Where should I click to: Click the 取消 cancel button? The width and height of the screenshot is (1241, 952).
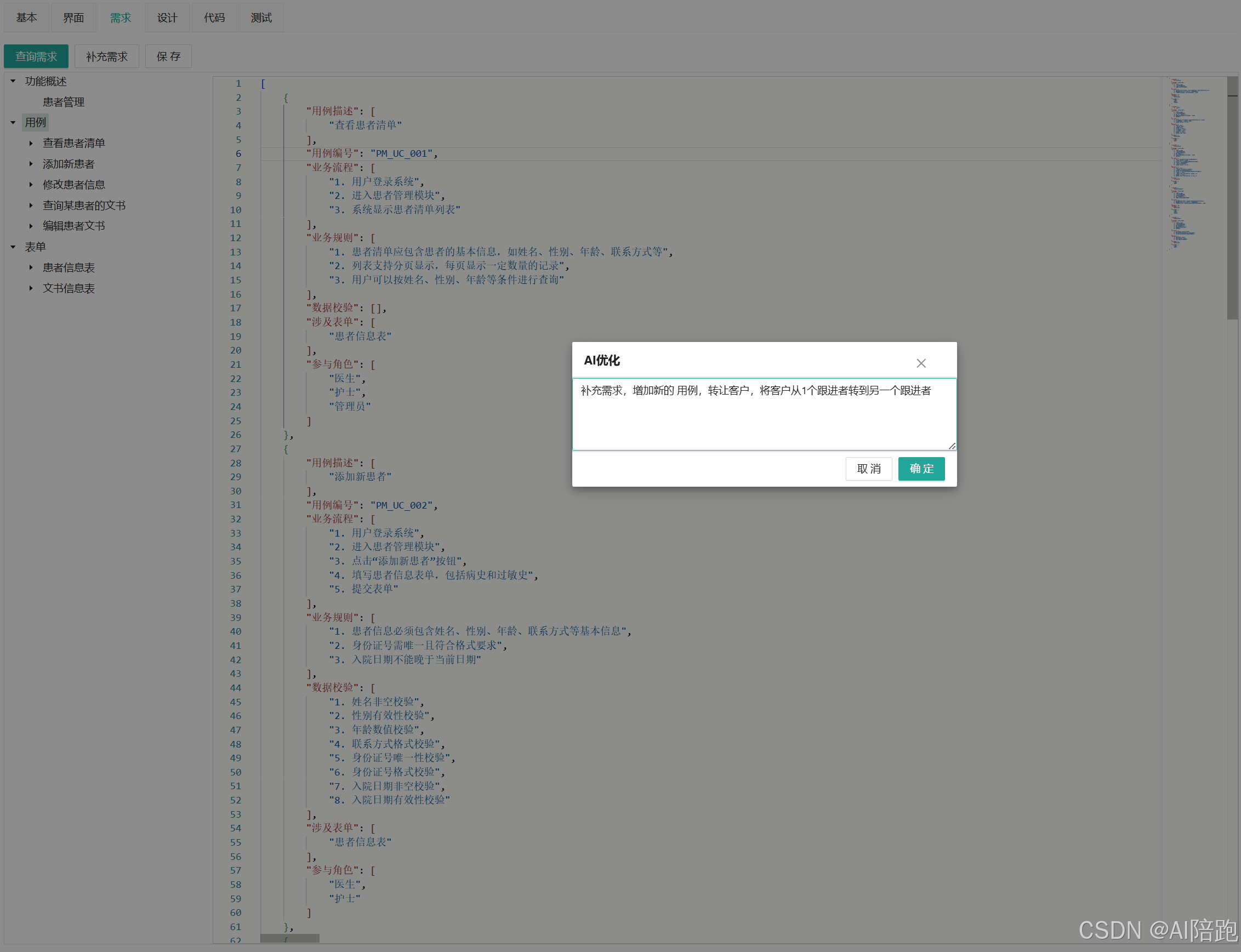pyautogui.click(x=868, y=469)
